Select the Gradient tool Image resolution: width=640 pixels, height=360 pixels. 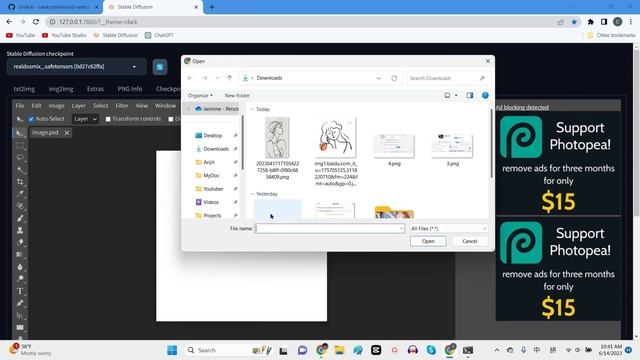click(x=20, y=255)
